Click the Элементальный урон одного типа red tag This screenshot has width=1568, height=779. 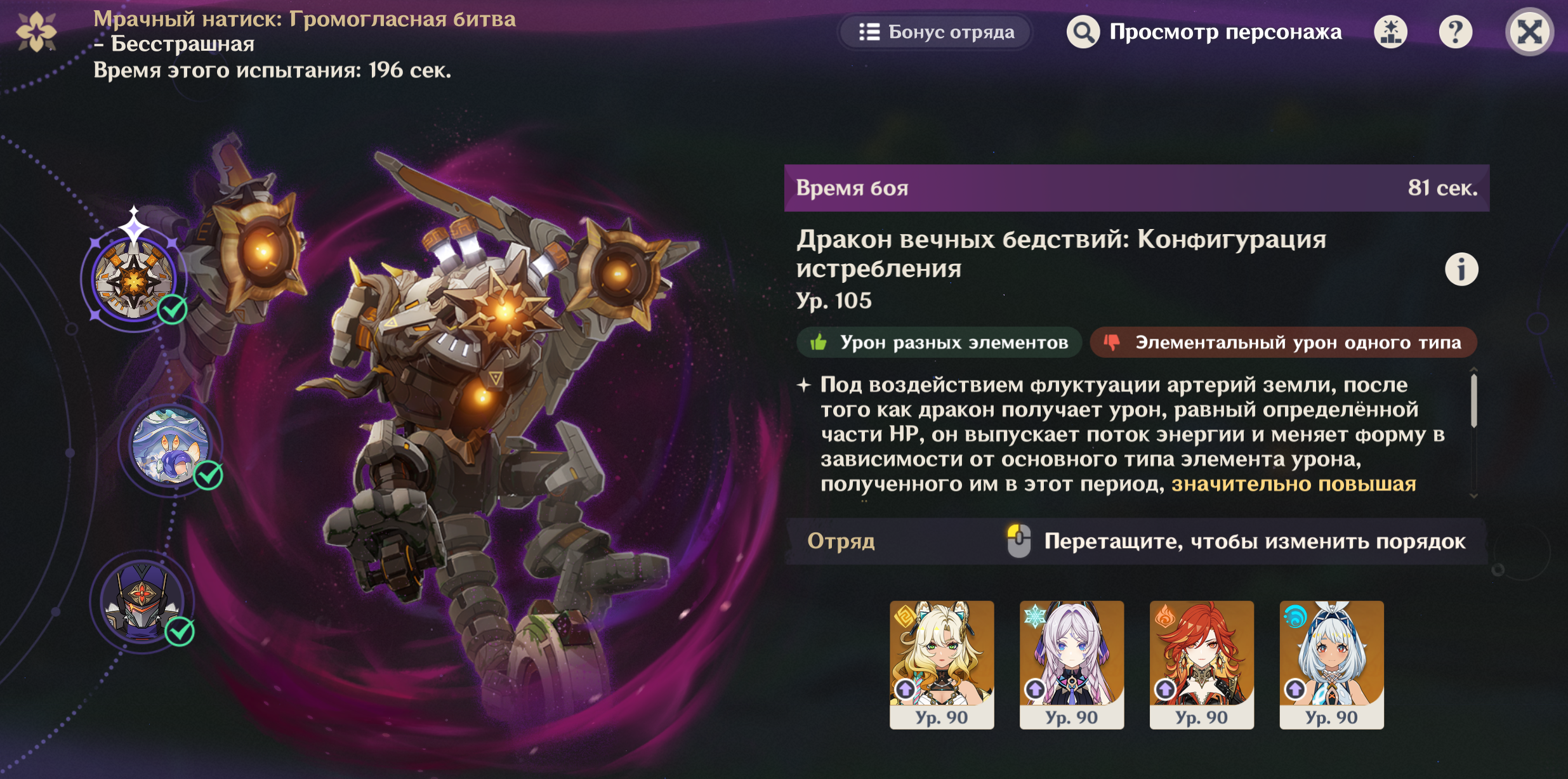pyautogui.click(x=1283, y=343)
